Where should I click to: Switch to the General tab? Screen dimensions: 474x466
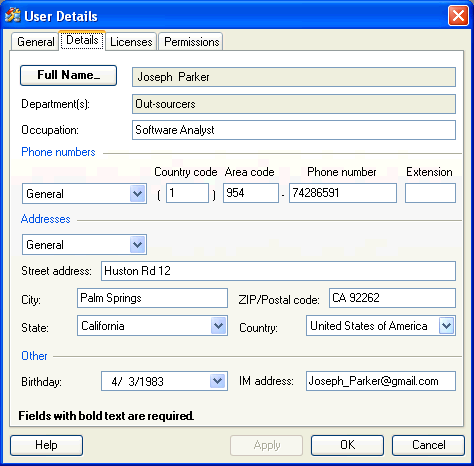[35, 42]
